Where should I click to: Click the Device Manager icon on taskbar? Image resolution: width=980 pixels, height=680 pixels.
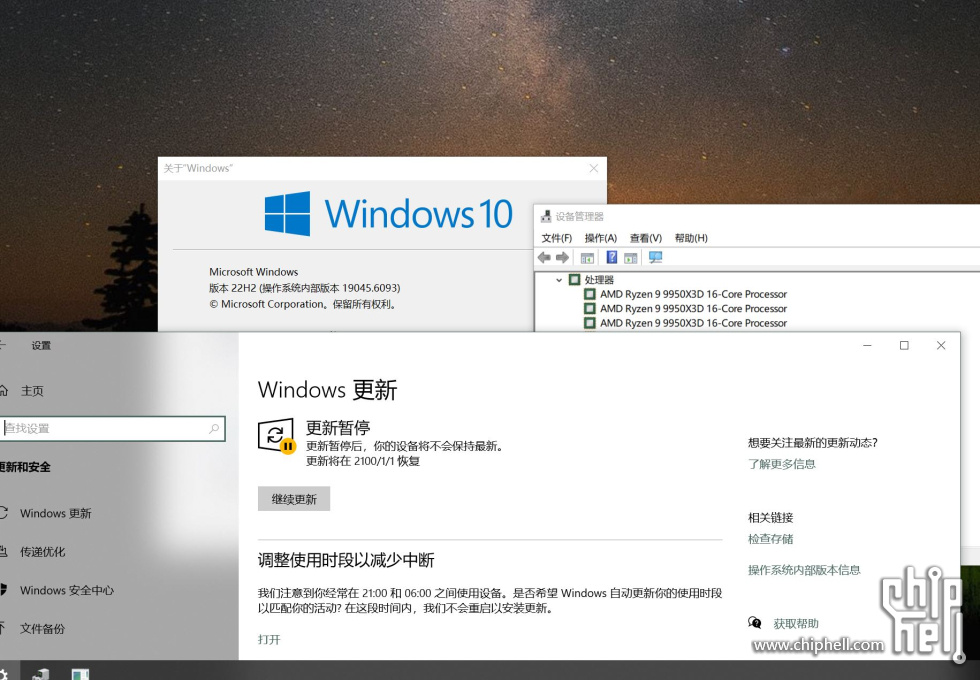pyautogui.click(x=41, y=674)
